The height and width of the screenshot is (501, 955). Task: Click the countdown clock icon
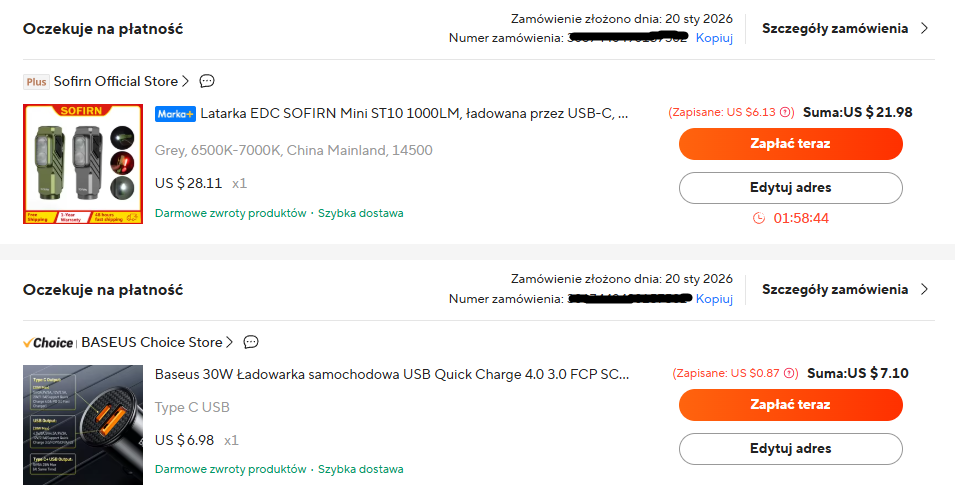[759, 218]
